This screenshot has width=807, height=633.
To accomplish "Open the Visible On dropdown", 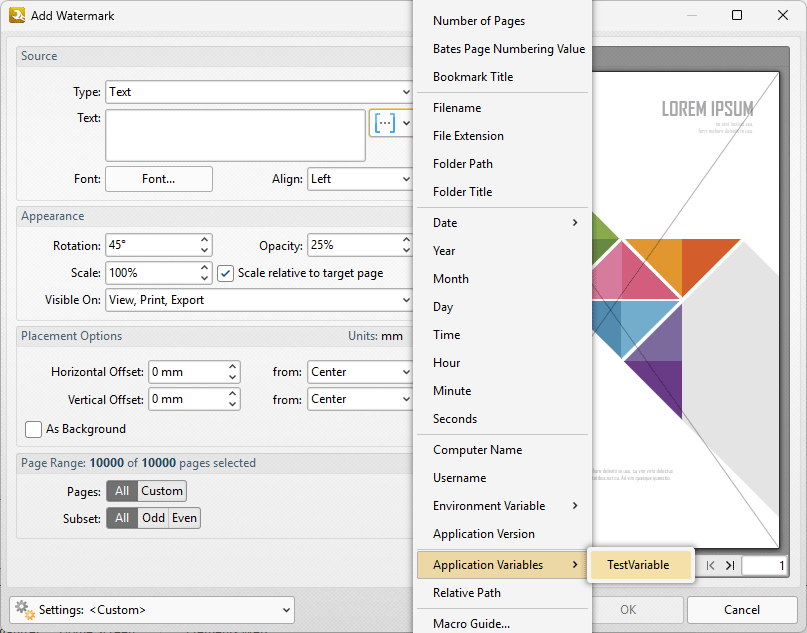I will coord(259,300).
